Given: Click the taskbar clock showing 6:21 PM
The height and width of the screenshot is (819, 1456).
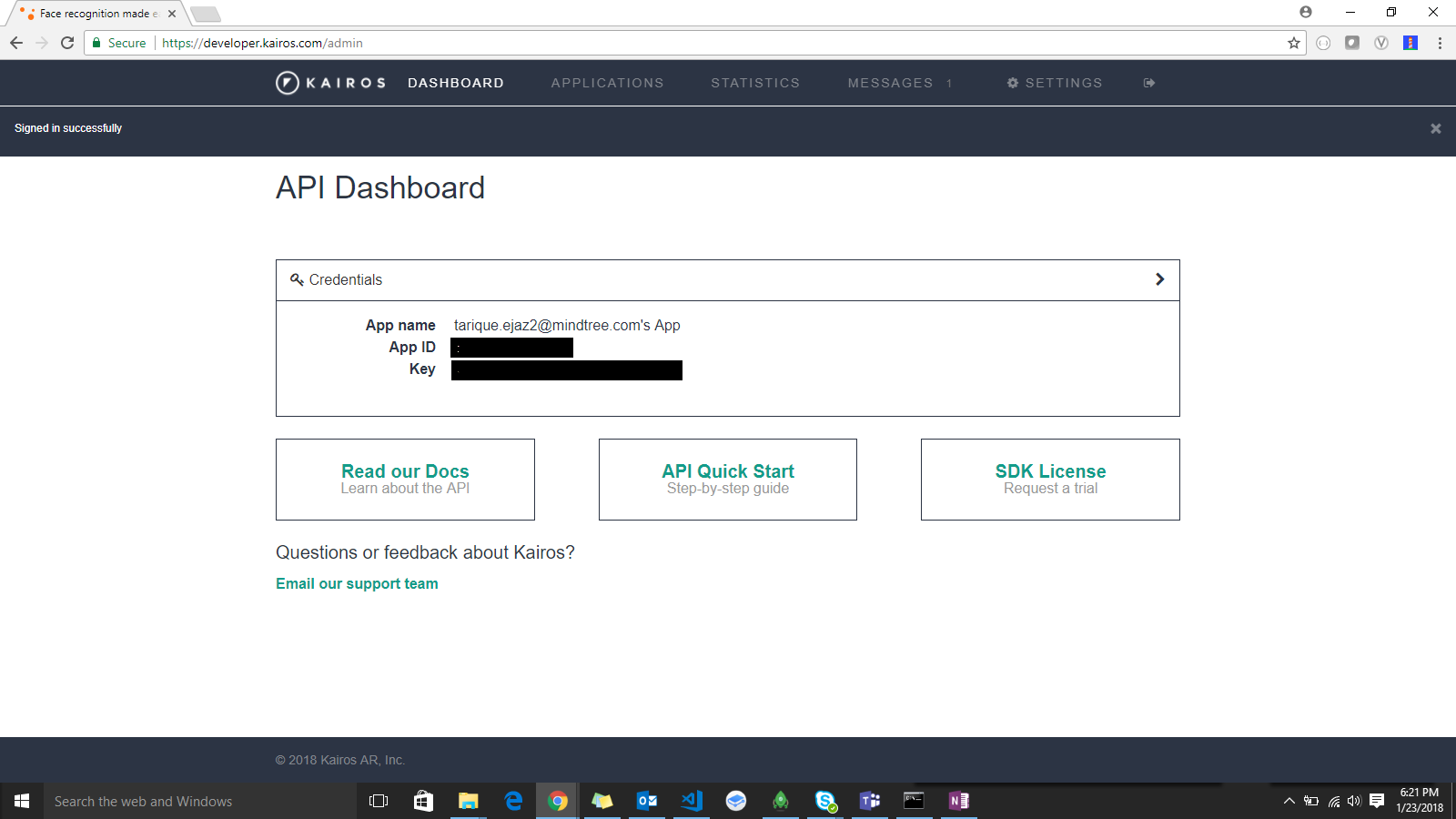Looking at the screenshot, I should point(1420,800).
